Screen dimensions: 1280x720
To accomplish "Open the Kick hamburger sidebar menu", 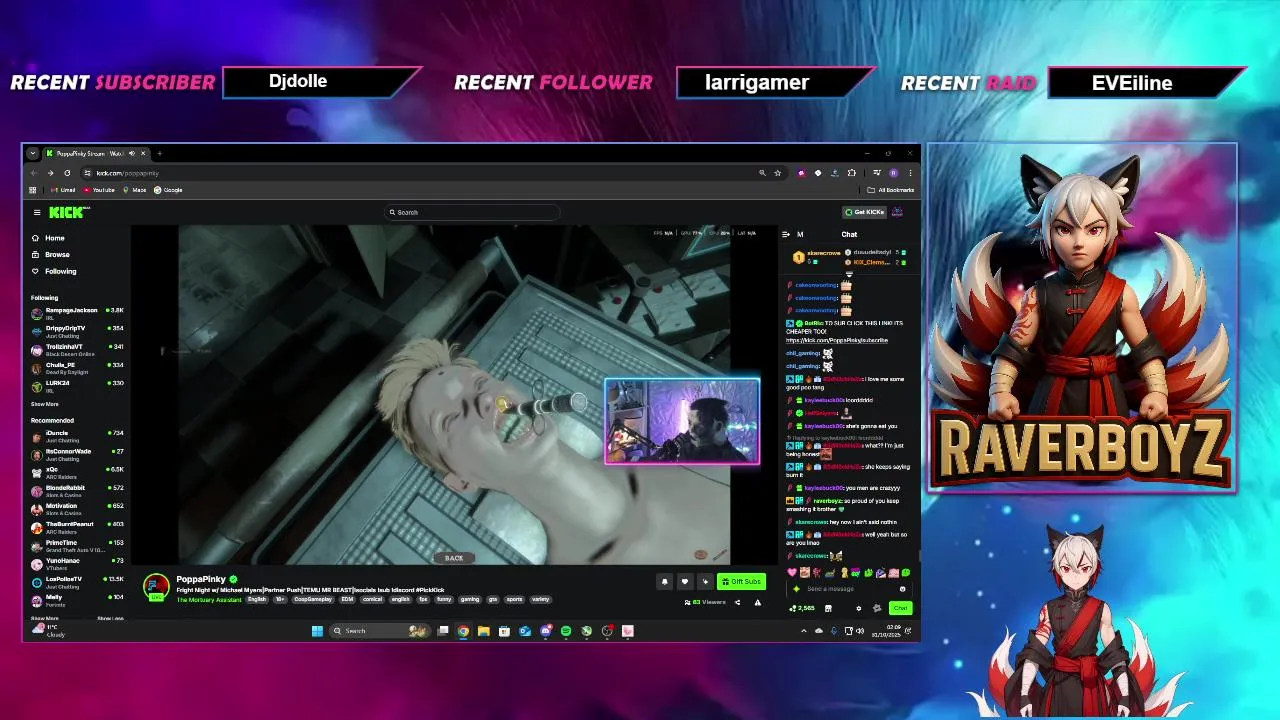I will tap(37, 212).
